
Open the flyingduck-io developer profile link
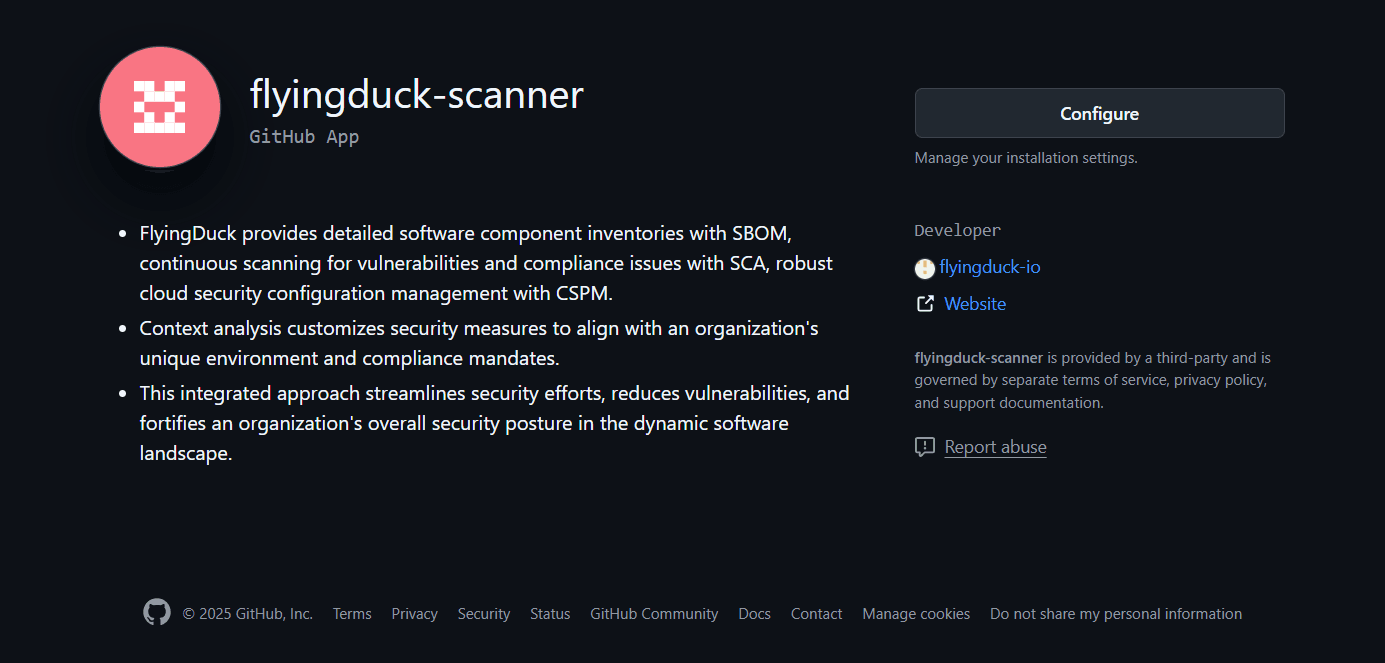[990, 268]
